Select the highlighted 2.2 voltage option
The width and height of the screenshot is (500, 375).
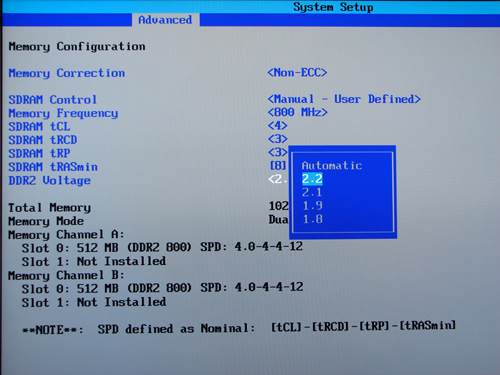click(312, 179)
